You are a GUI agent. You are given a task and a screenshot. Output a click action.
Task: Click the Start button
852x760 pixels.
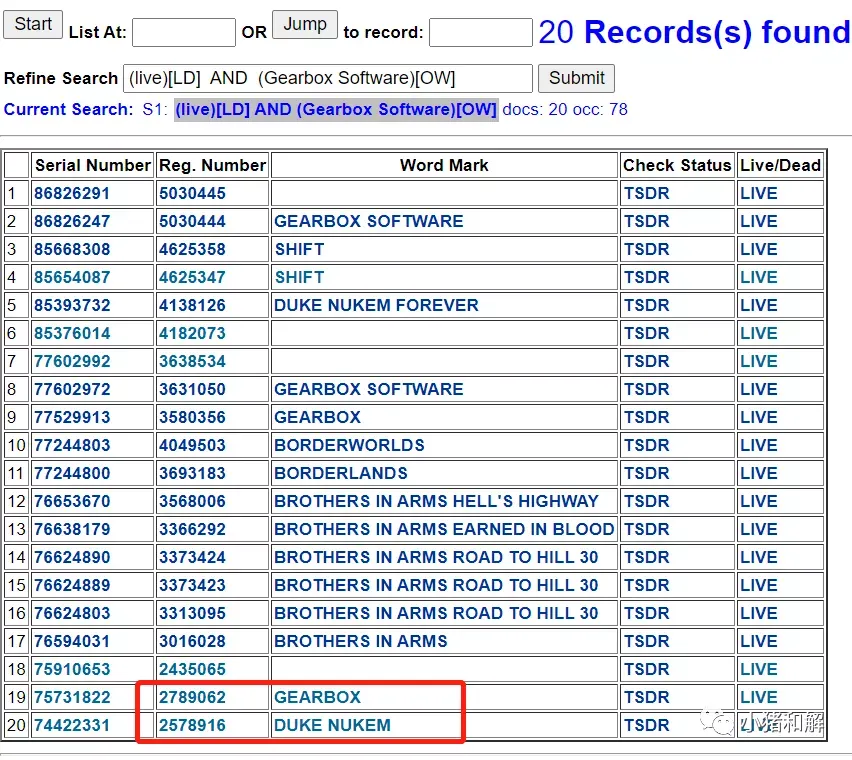coord(33,24)
